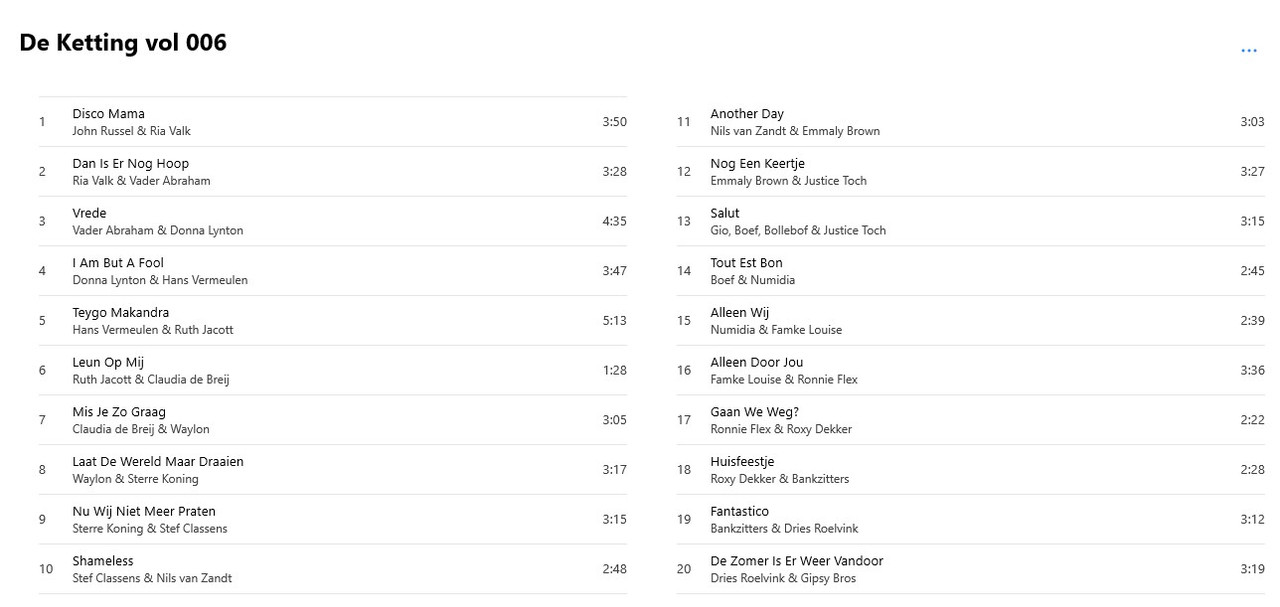Select the track Dan Is Er Nog Hoop
This screenshot has height=607, width=1280.
click(x=333, y=171)
